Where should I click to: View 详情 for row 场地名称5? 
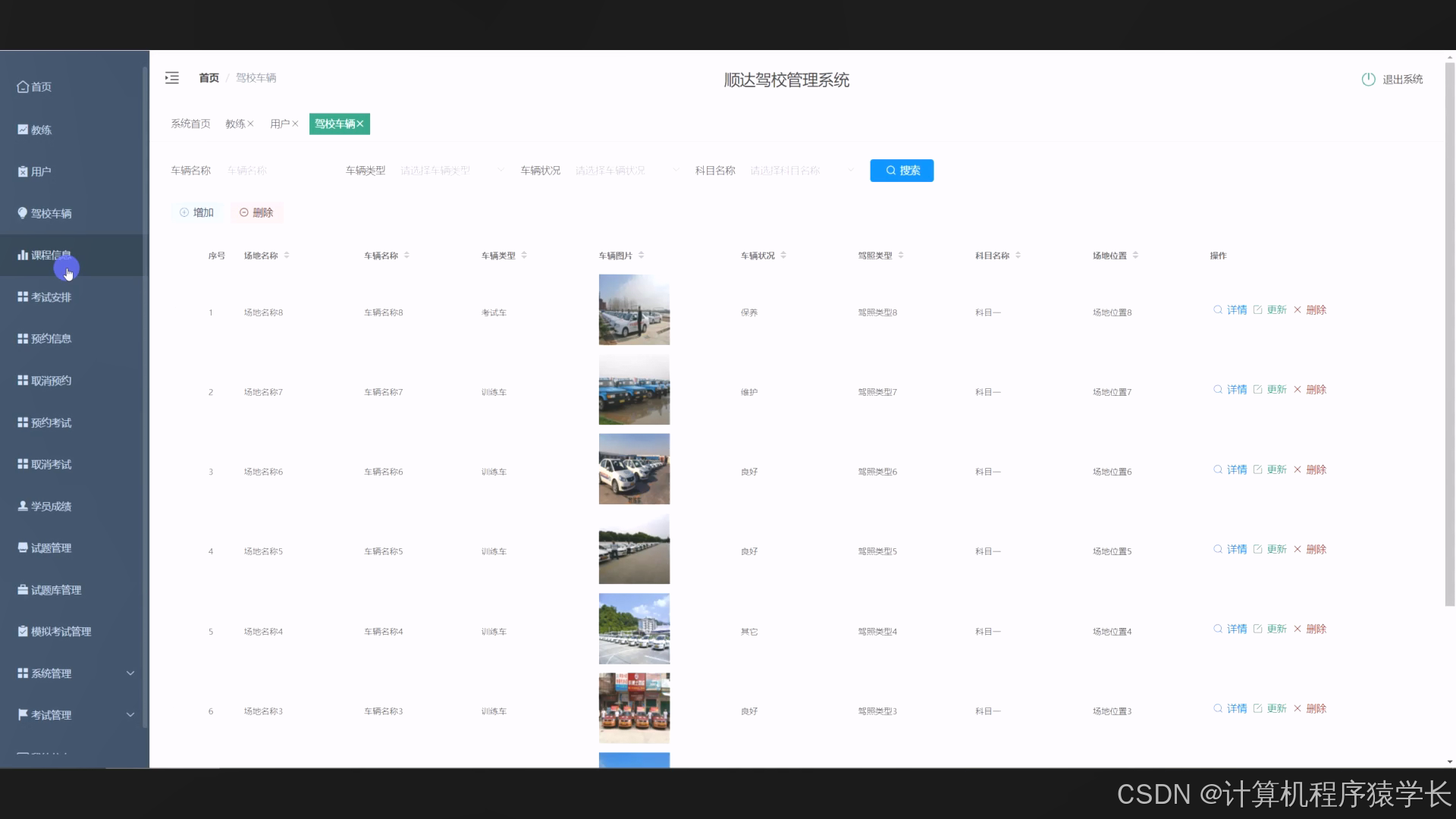[x=1230, y=550]
